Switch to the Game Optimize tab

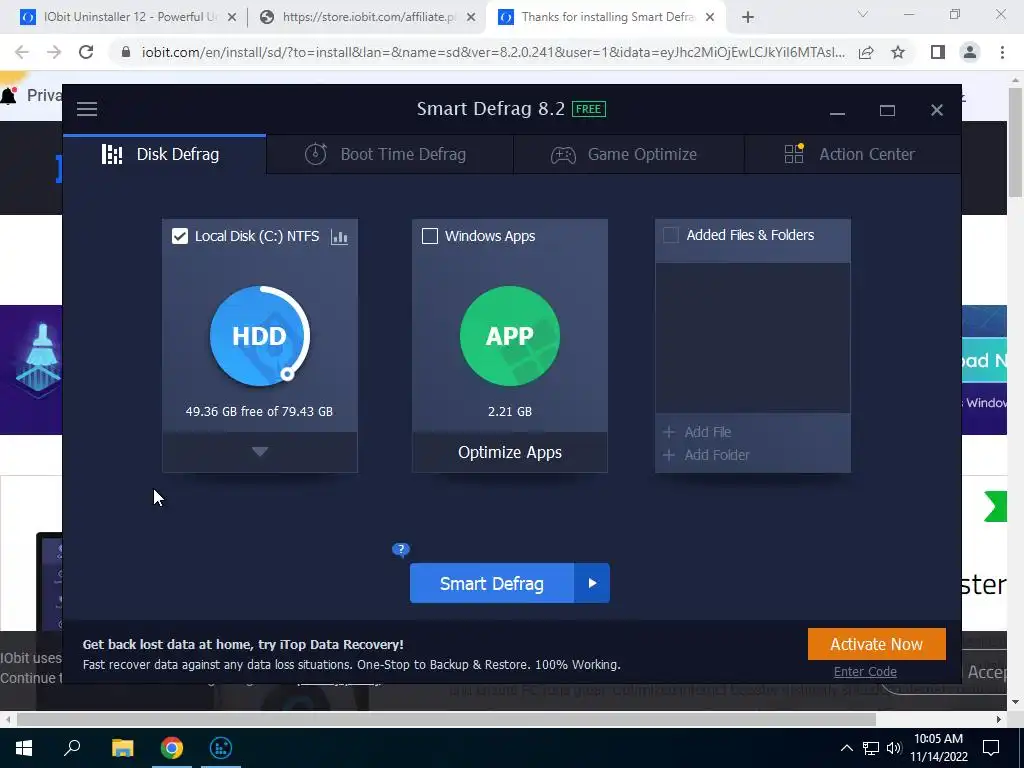pos(628,154)
